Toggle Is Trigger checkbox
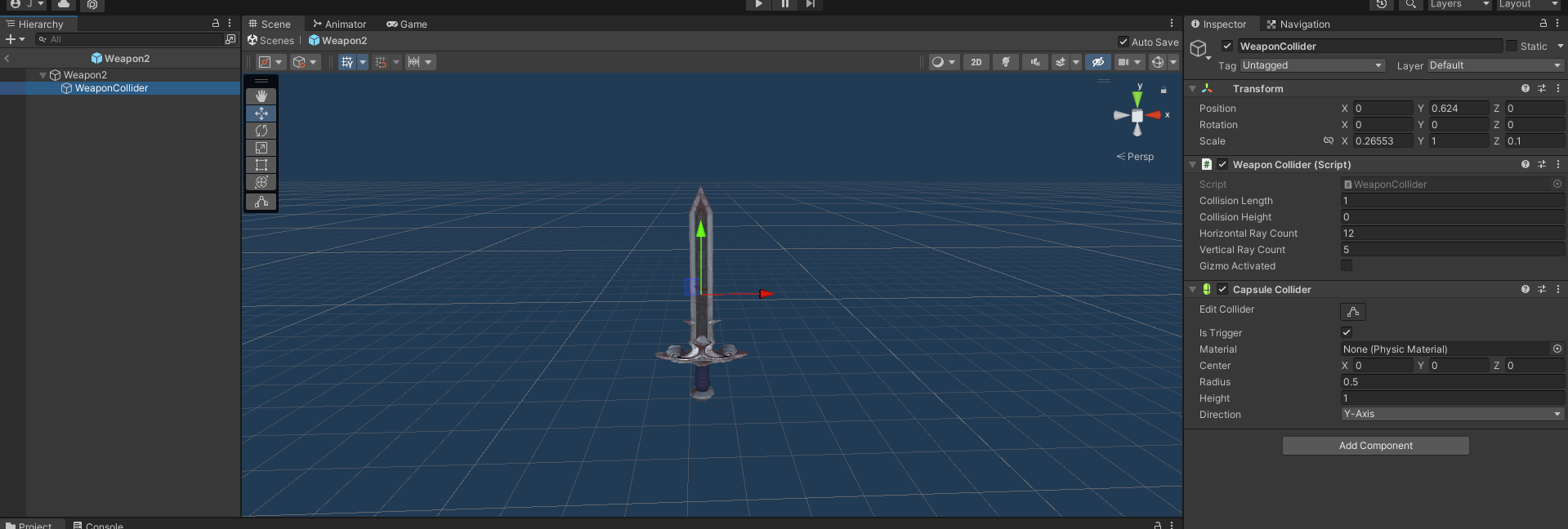The image size is (1568, 529). [1347, 332]
